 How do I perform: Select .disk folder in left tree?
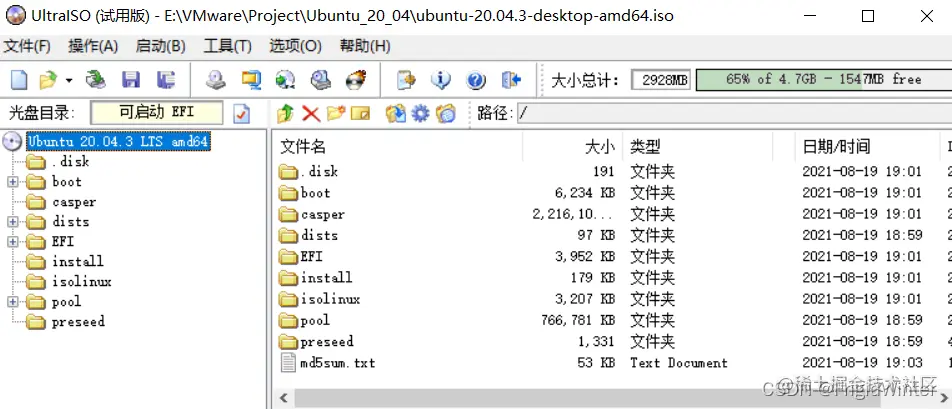(x=70, y=161)
